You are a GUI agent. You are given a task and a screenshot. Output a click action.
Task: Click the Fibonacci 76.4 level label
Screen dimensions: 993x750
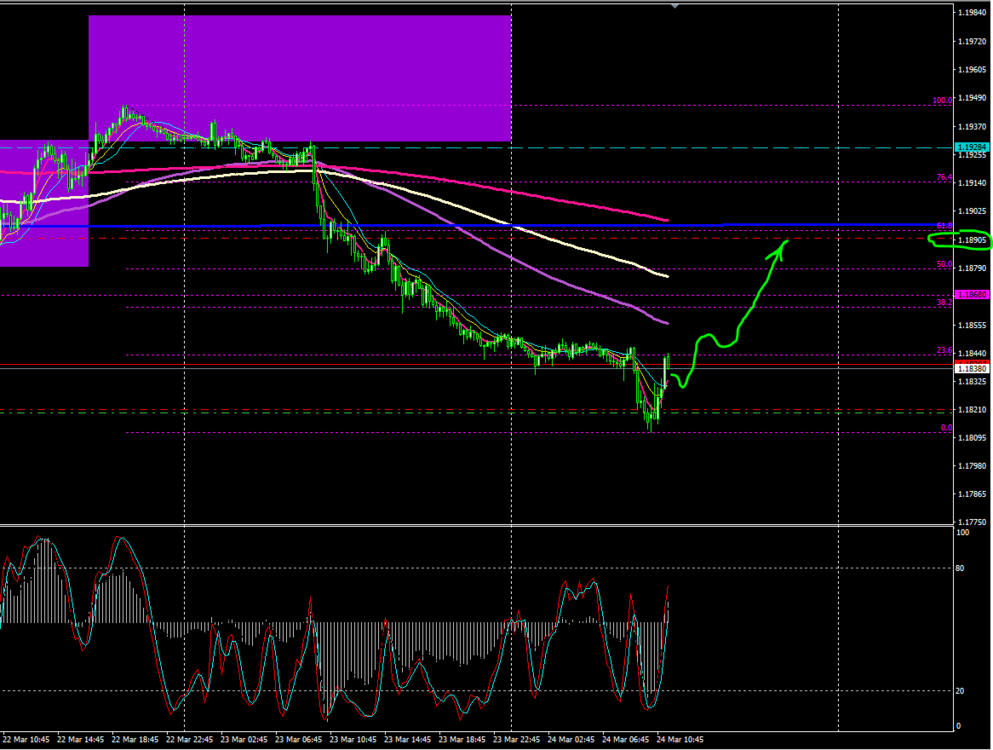tap(944, 177)
